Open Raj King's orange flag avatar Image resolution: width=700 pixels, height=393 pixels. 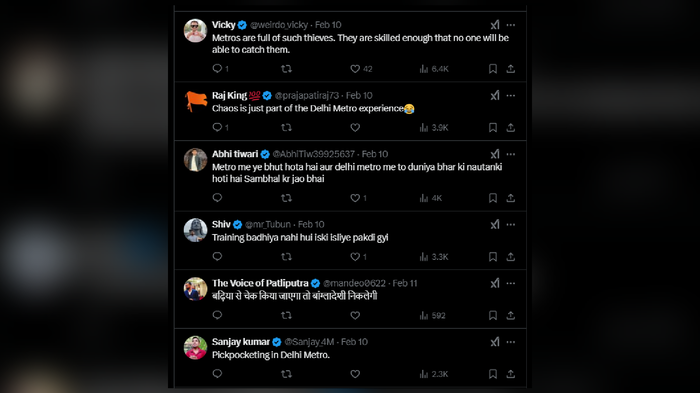tap(196, 101)
